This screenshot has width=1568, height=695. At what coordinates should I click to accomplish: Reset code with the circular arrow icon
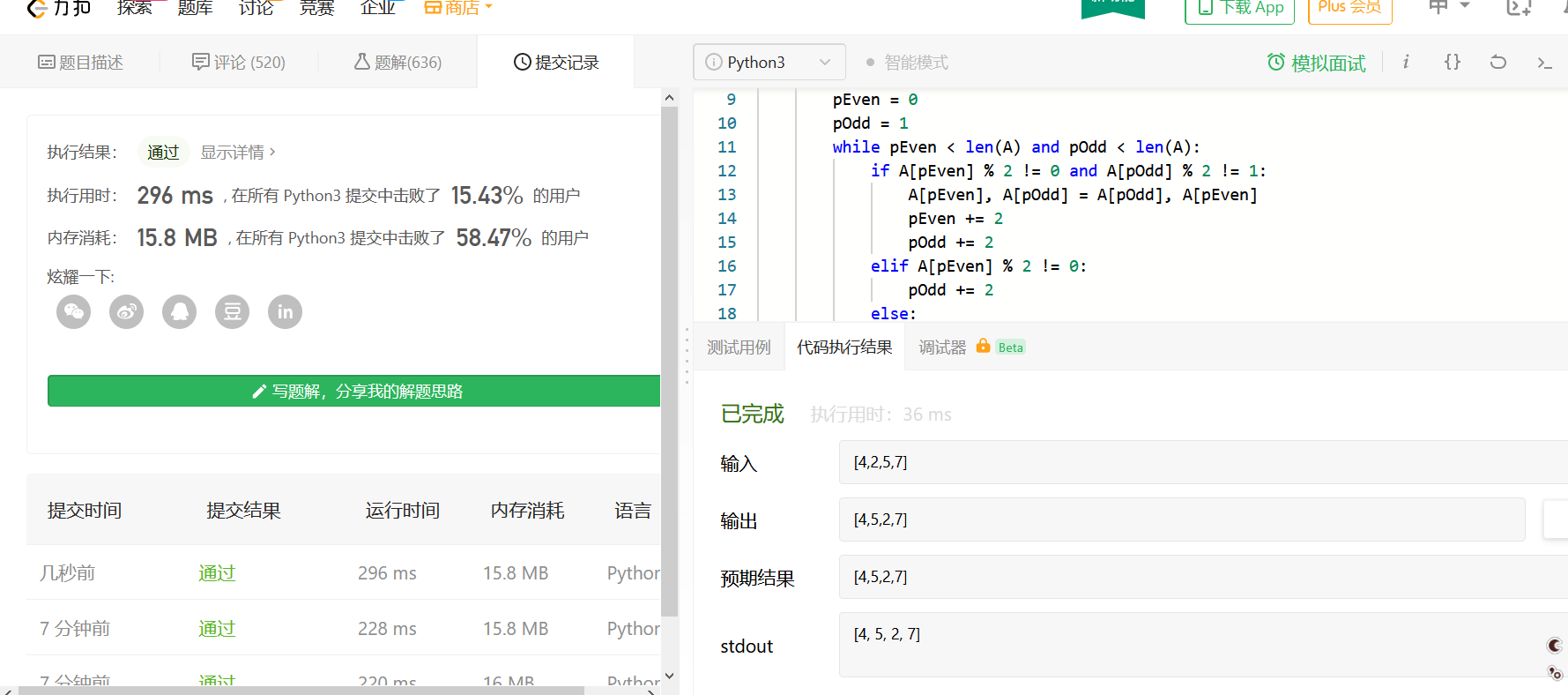coord(1498,62)
